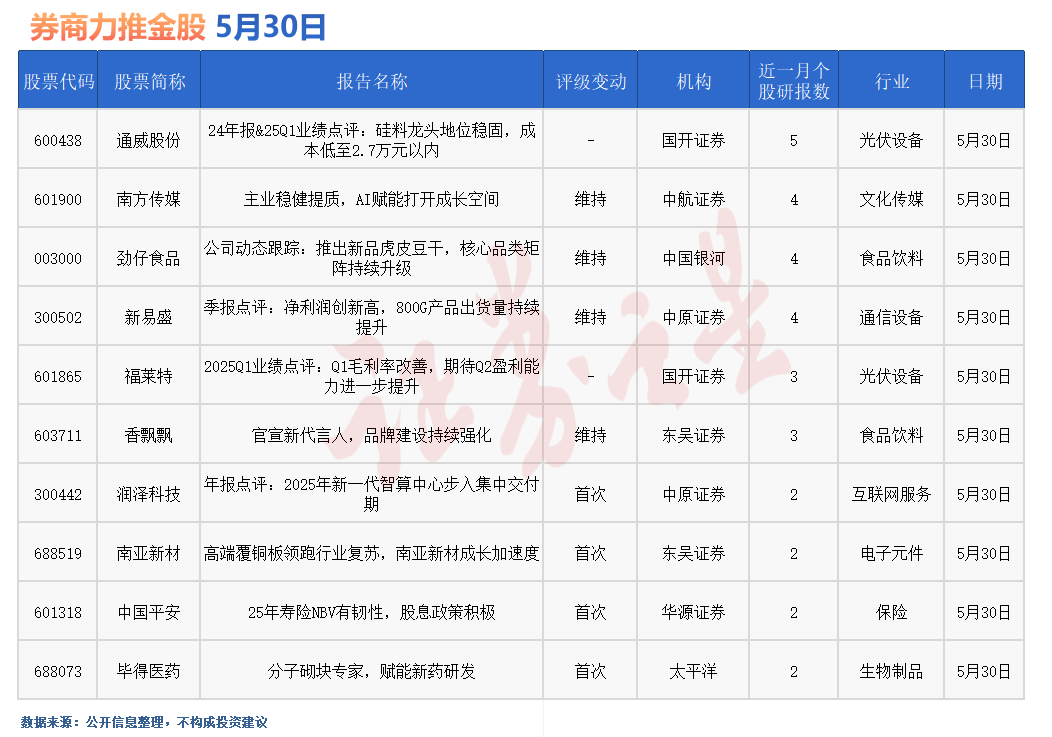Click institution 太平洋

pyautogui.click(x=694, y=672)
